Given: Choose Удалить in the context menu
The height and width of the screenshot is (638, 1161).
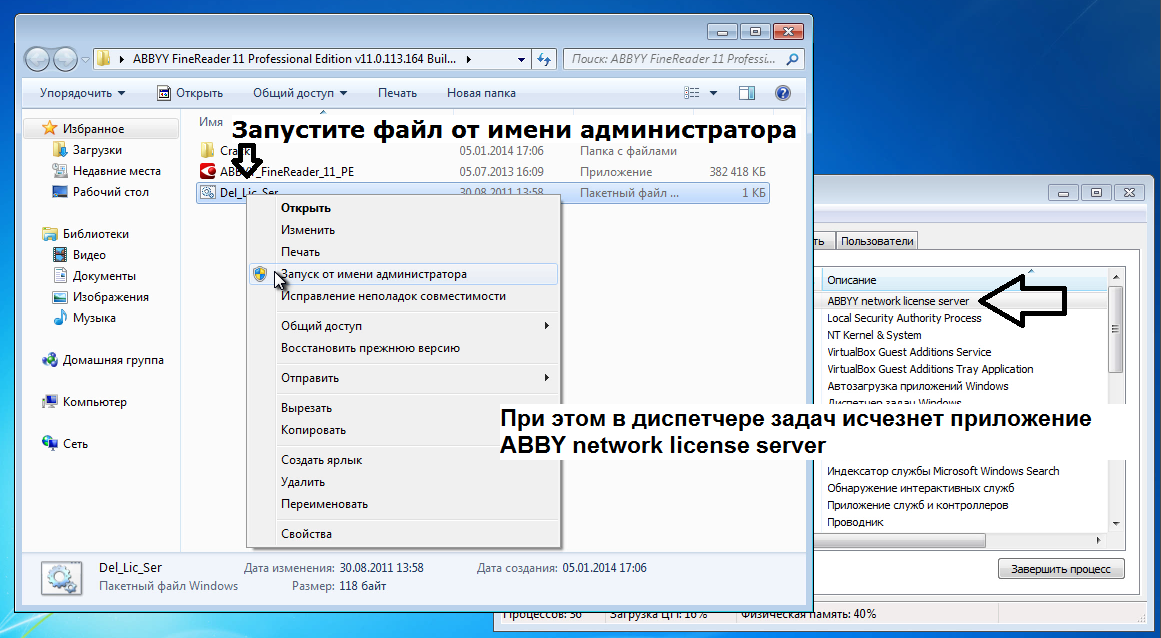Looking at the screenshot, I should [x=302, y=482].
